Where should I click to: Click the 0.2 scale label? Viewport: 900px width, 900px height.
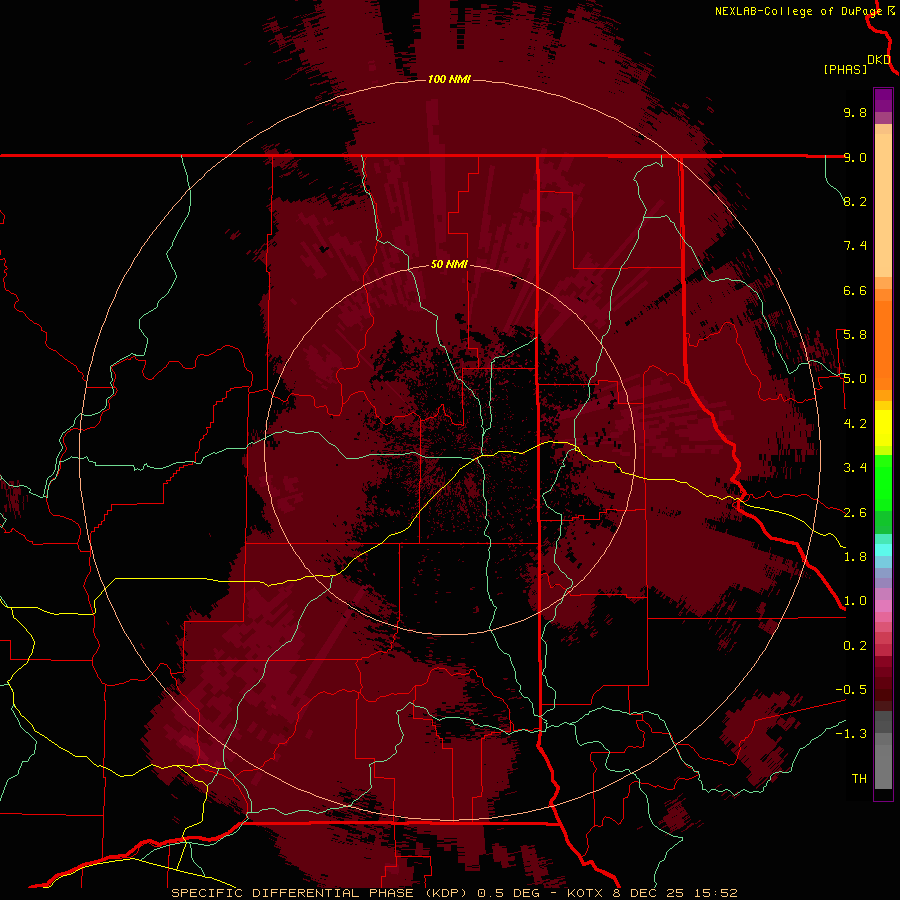[x=855, y=646]
